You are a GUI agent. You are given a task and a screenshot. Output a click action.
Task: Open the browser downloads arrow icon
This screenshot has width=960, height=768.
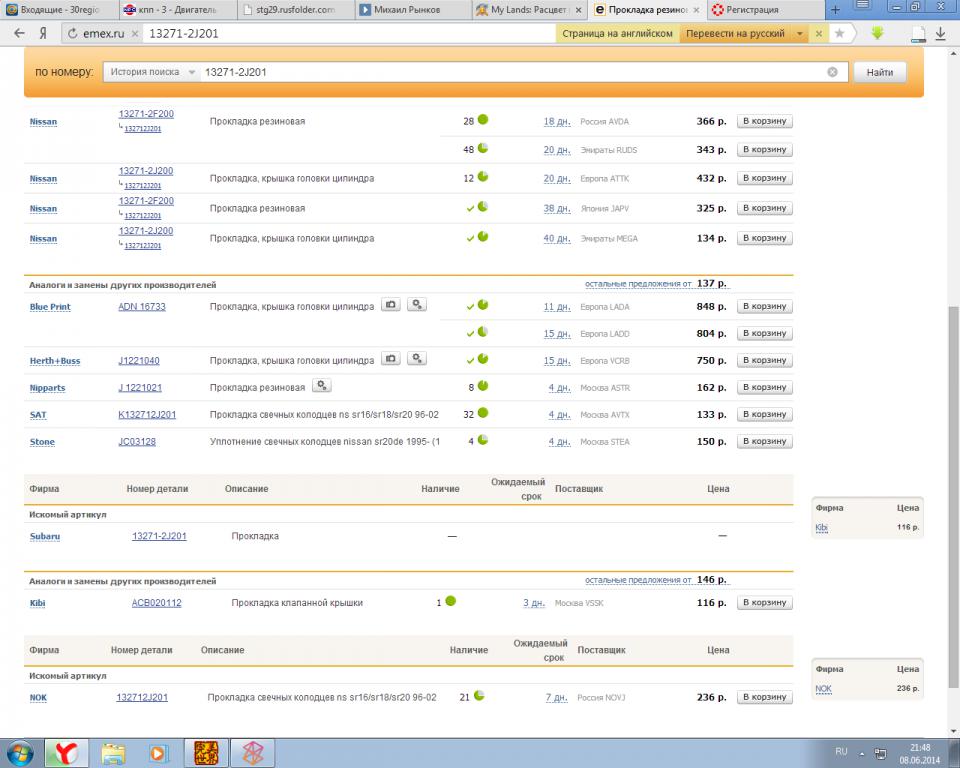tap(941, 34)
